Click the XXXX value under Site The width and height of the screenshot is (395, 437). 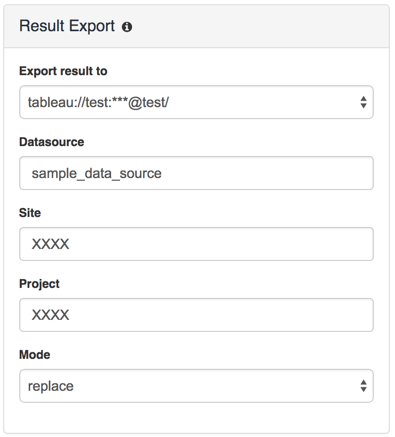coord(50,244)
